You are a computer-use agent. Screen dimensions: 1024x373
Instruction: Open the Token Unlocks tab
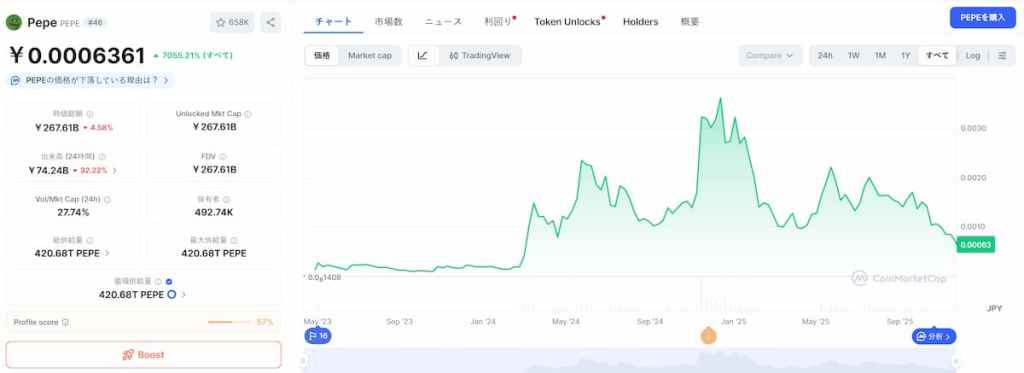pyautogui.click(x=568, y=22)
